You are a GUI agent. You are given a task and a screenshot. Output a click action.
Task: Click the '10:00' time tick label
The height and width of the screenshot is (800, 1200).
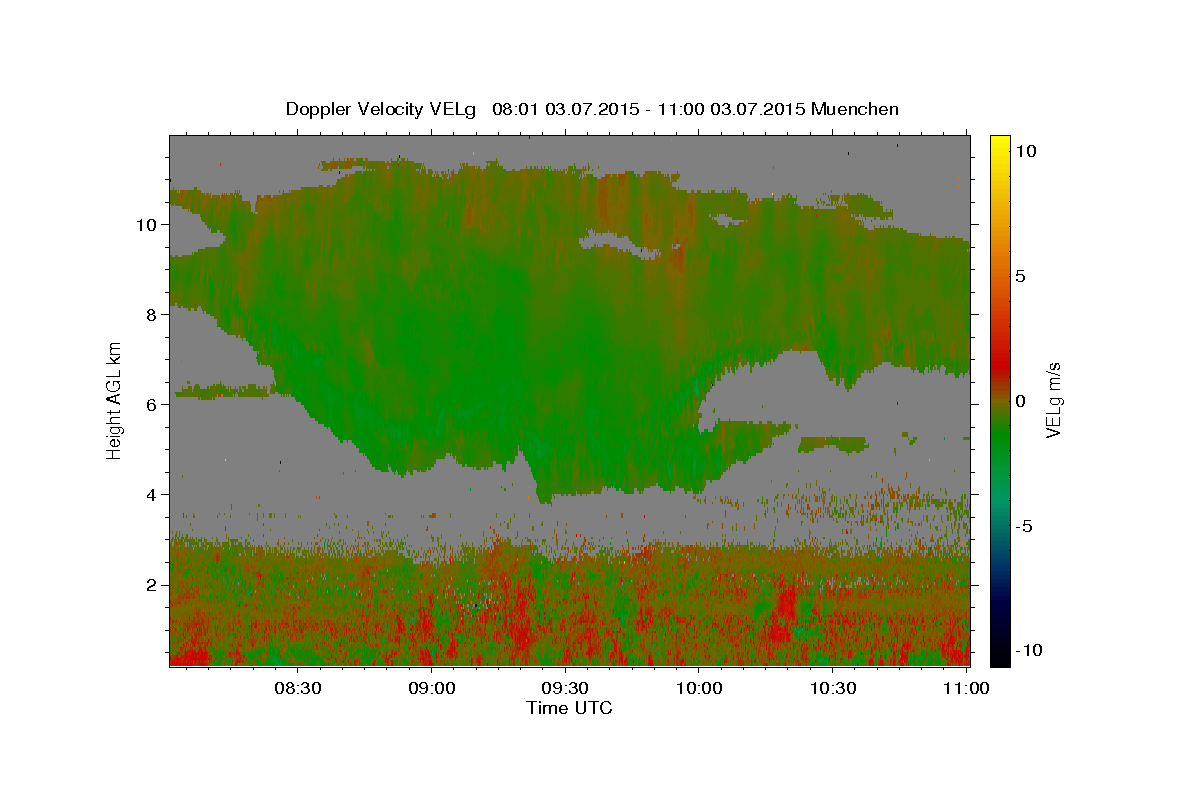(699, 688)
